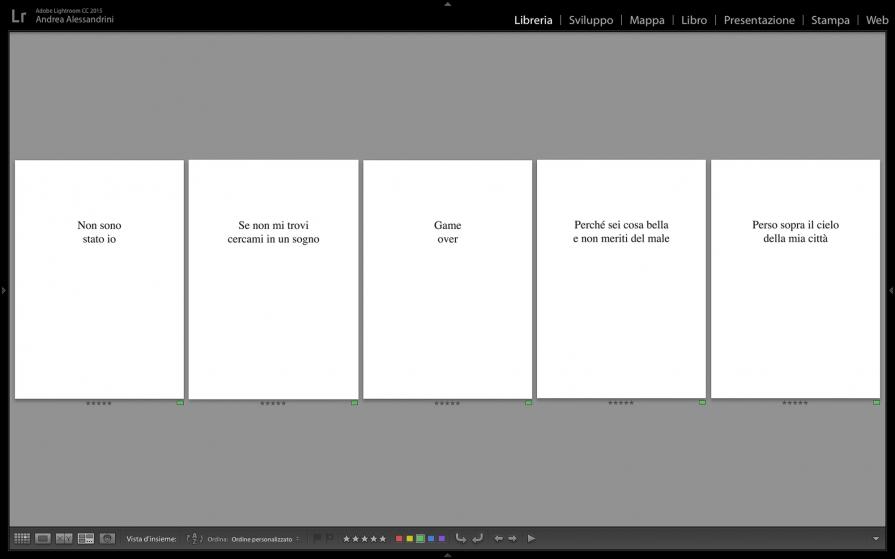Set rating using toolbar stars
This screenshot has height=559, width=895.
pos(364,538)
